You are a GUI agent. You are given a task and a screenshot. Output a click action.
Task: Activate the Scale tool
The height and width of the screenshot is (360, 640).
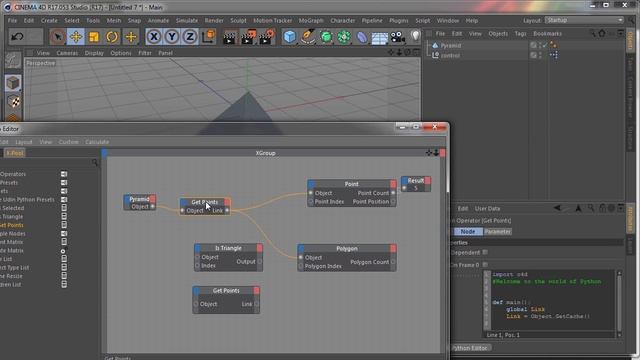[x=94, y=37]
